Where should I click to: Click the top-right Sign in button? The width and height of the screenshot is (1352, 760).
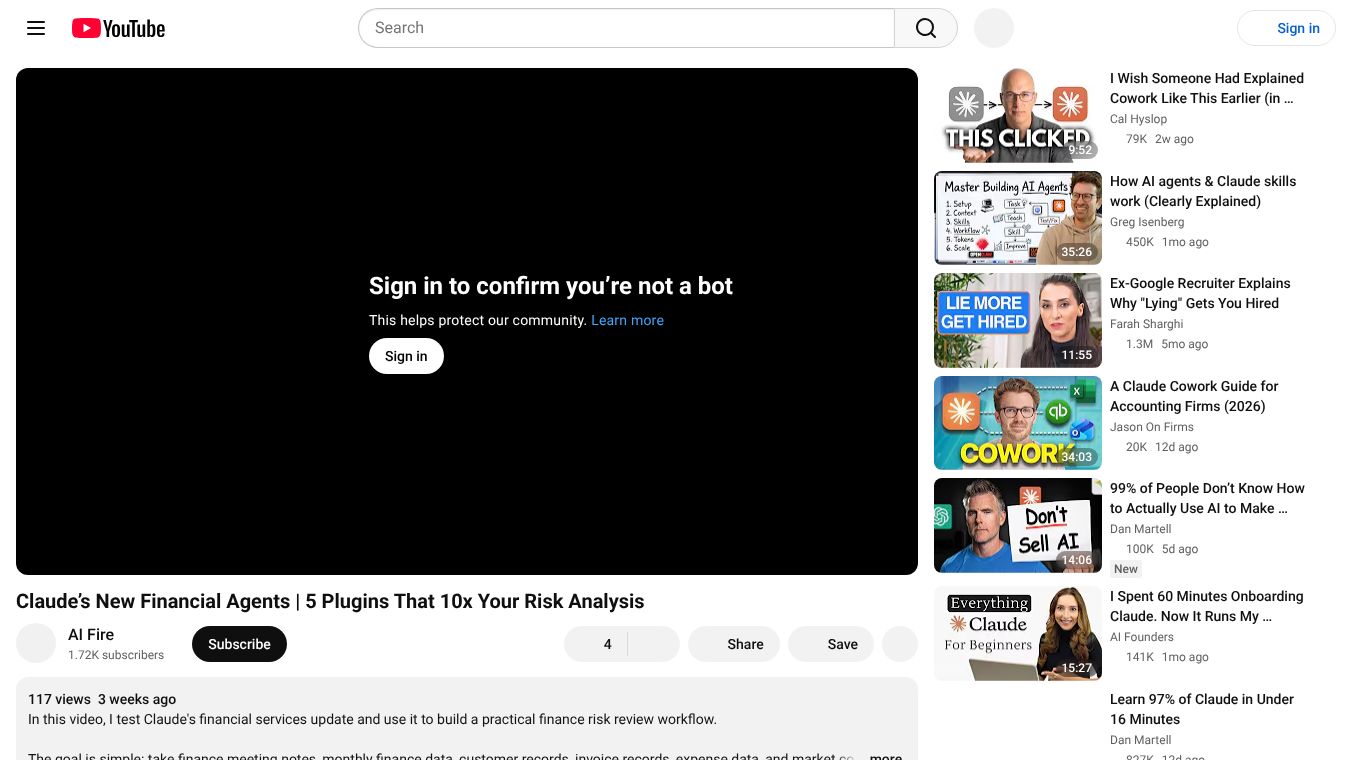tap(1286, 28)
